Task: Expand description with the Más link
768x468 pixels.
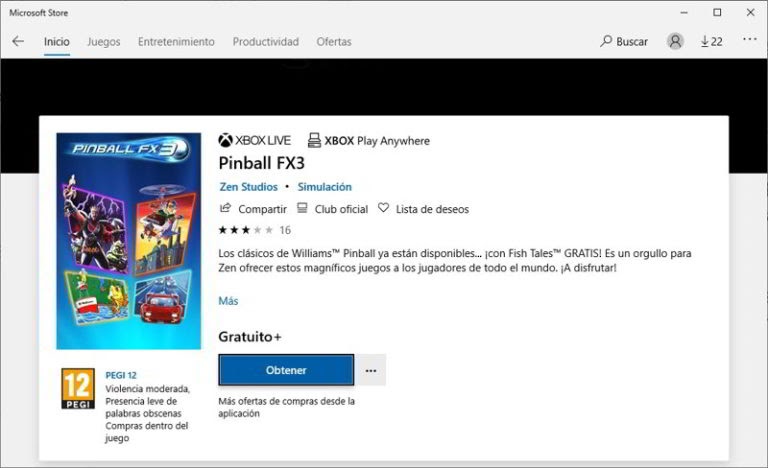Action: coord(228,301)
